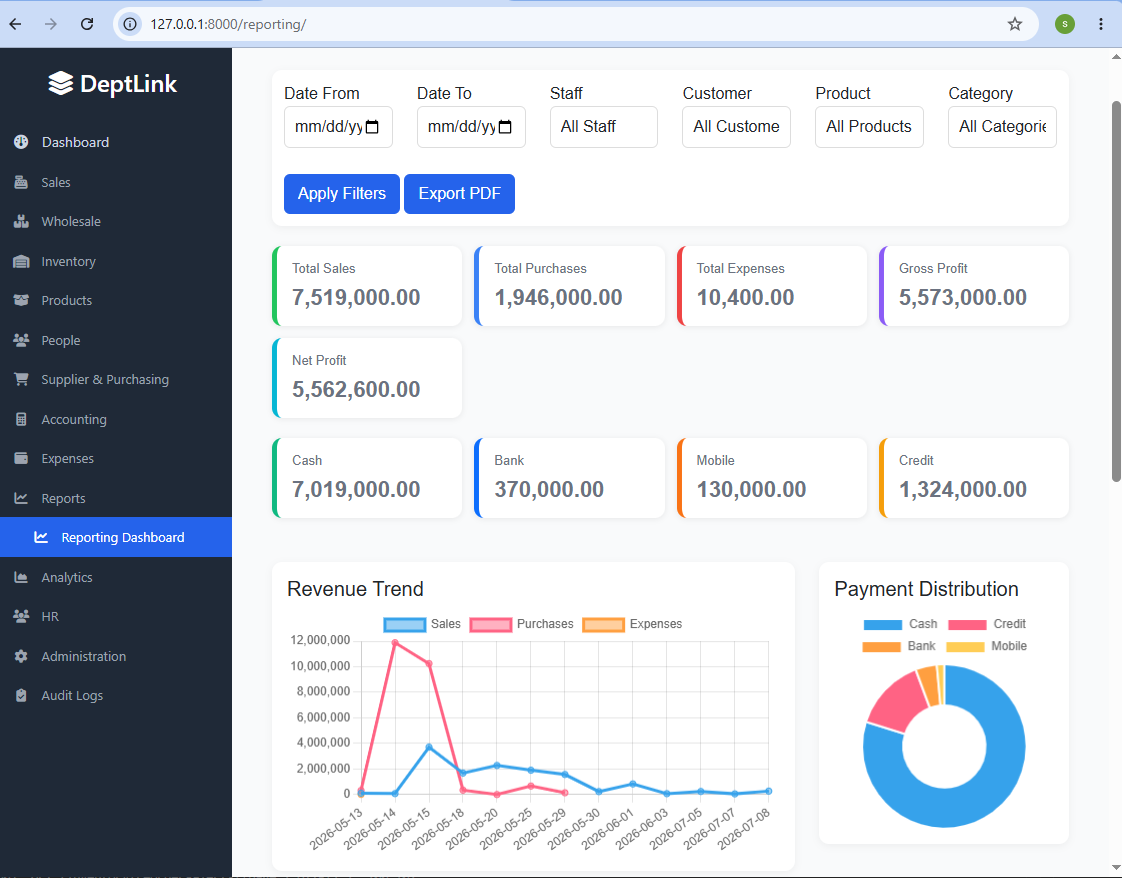Click the Inventory warehouse icon

pos(21,261)
